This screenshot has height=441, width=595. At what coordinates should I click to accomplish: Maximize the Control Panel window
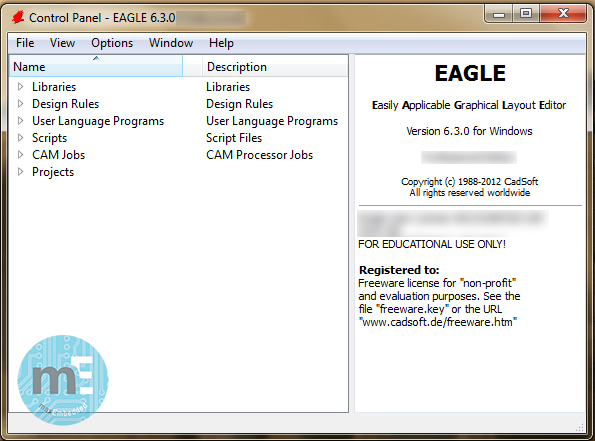click(526, 14)
